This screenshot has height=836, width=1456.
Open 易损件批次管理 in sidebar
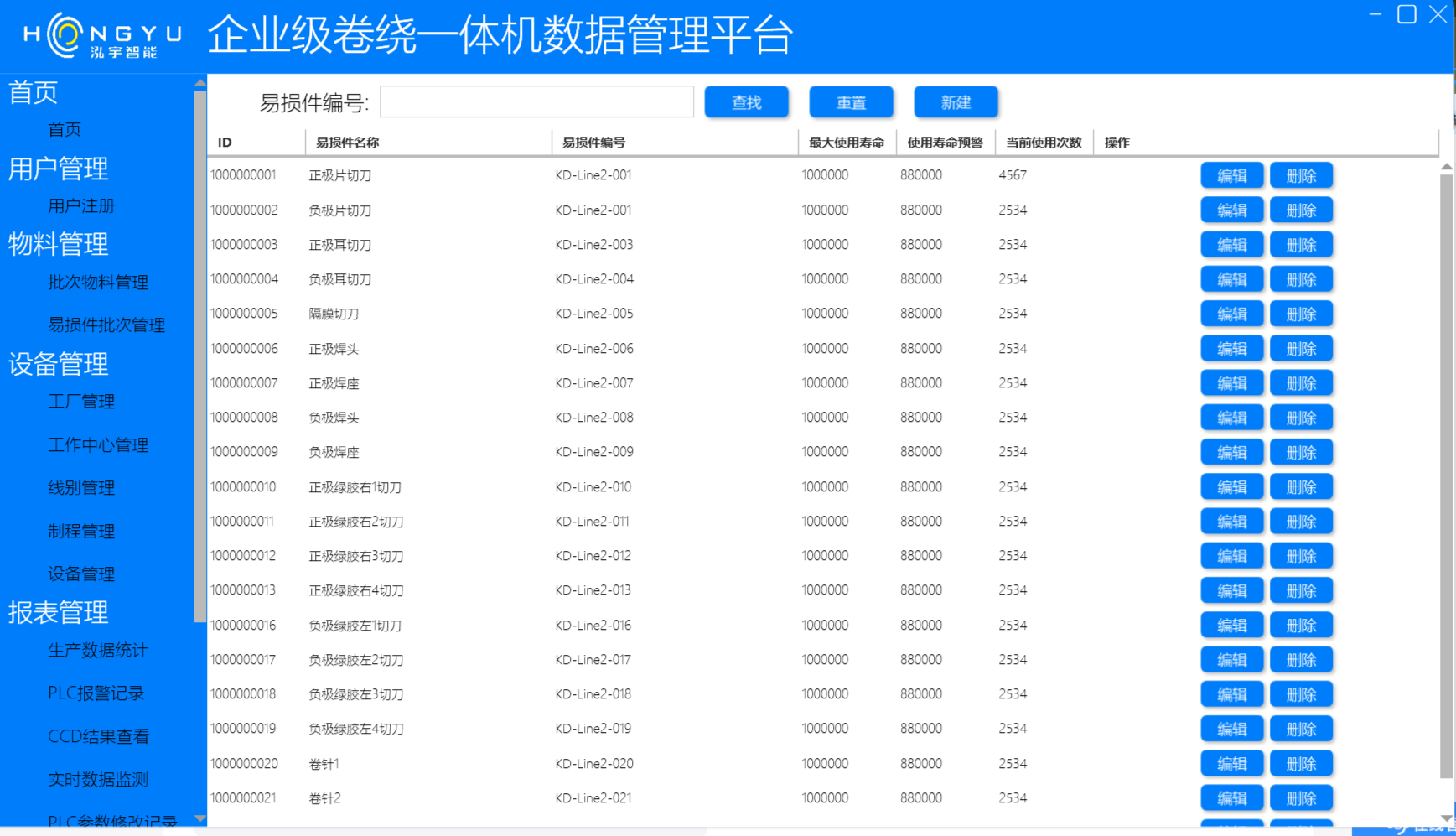(x=106, y=325)
